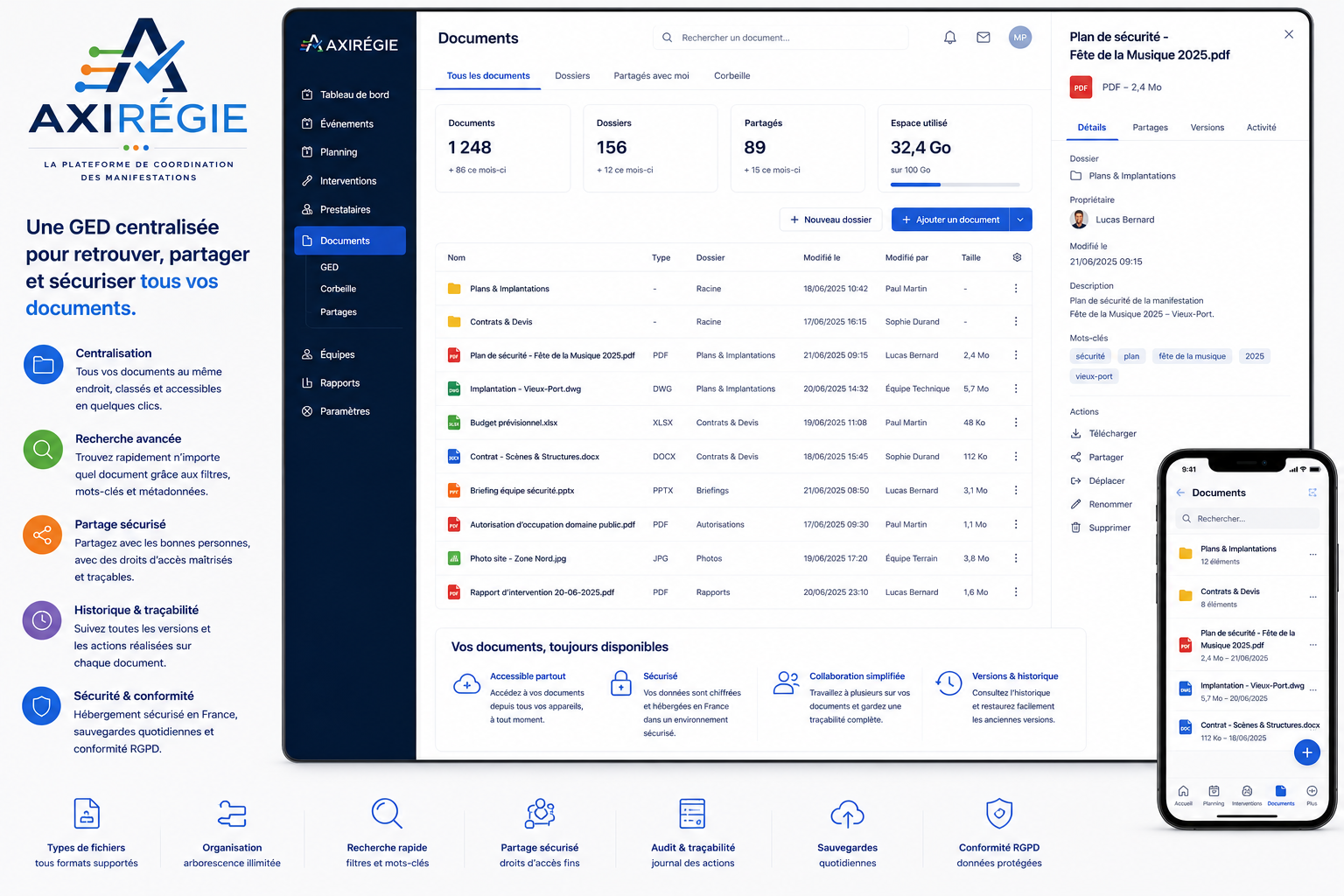Tap the blue plus button on phone
Screen dimensions: 1344x896
(x=1306, y=752)
